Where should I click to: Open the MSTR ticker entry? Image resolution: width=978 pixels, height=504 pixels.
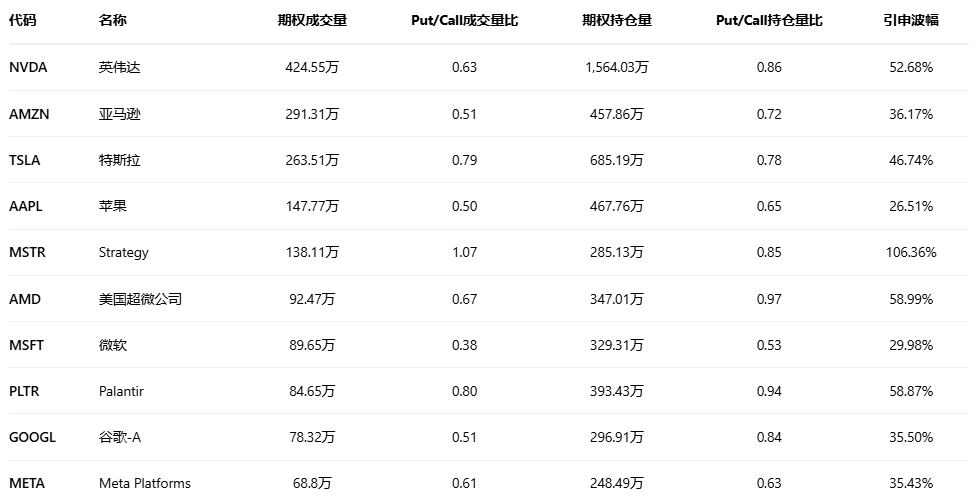(x=27, y=252)
